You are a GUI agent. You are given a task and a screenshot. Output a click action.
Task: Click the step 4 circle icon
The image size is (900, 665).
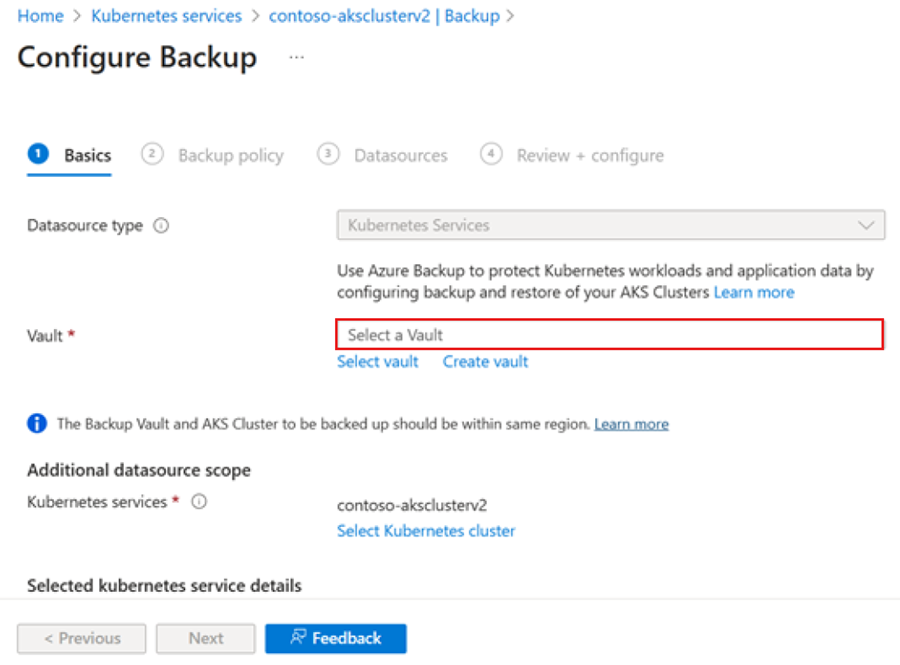click(491, 154)
